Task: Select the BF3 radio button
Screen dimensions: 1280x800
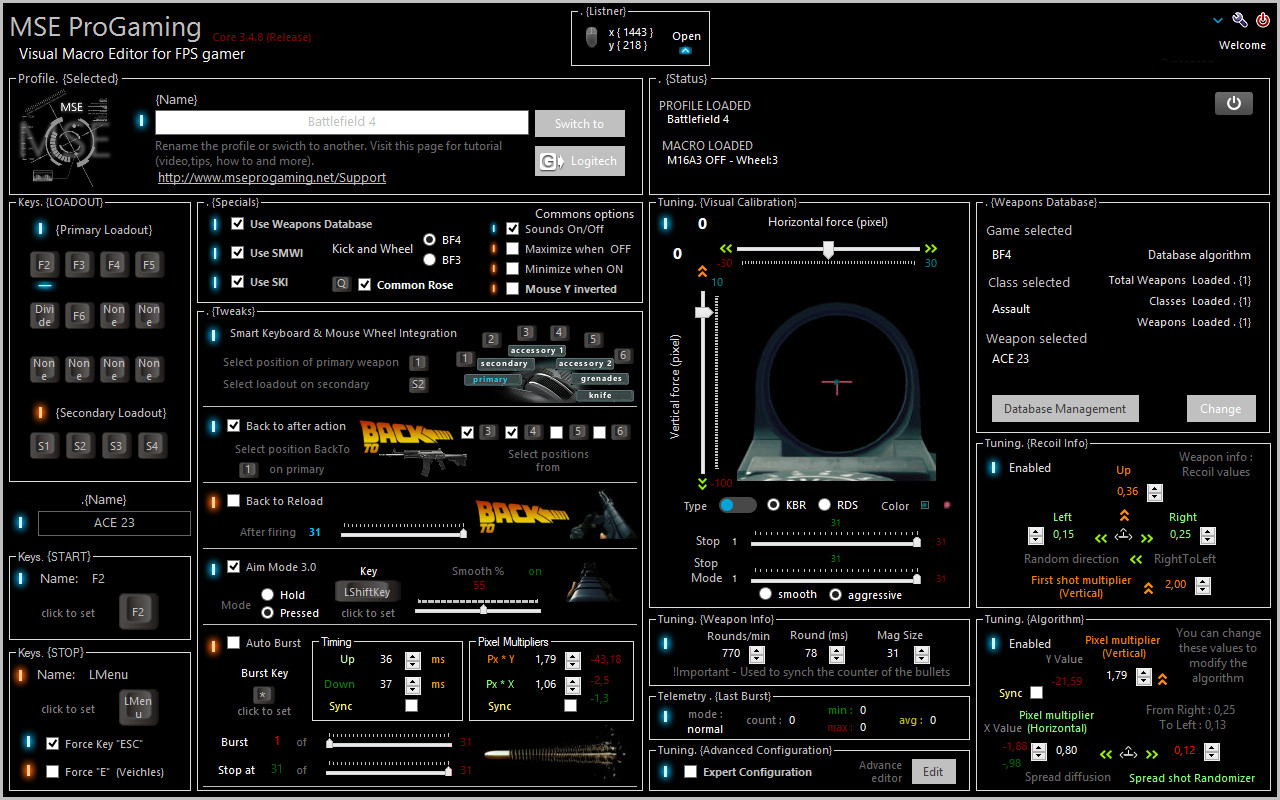Action: tap(430, 260)
